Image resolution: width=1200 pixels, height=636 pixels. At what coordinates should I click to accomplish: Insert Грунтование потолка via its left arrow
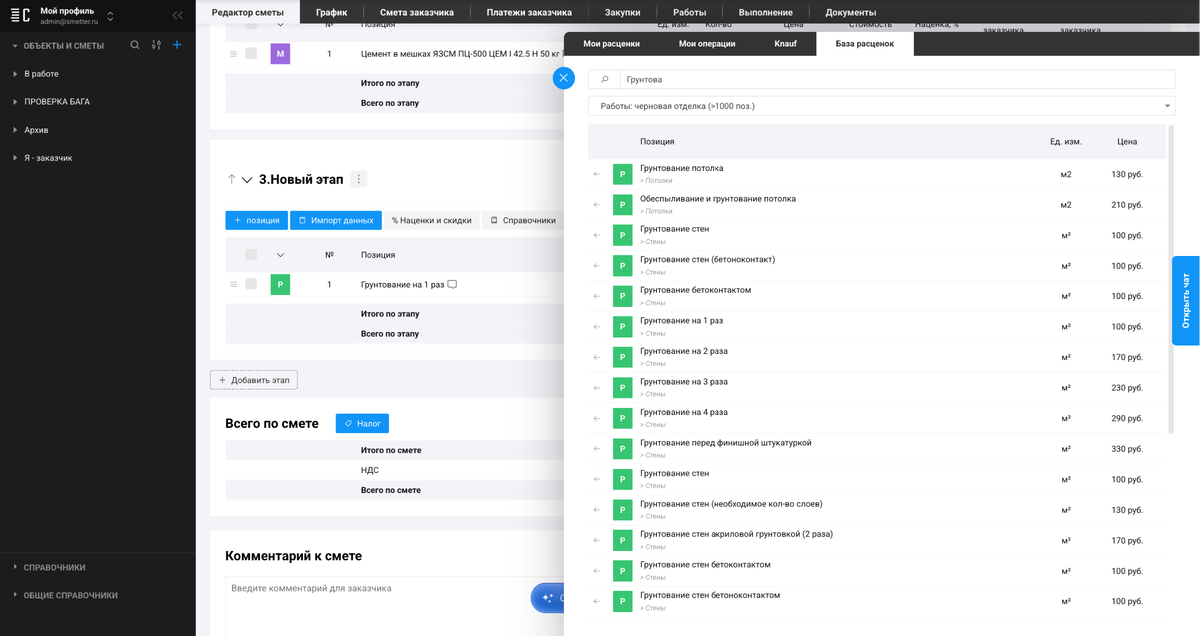click(x=597, y=174)
